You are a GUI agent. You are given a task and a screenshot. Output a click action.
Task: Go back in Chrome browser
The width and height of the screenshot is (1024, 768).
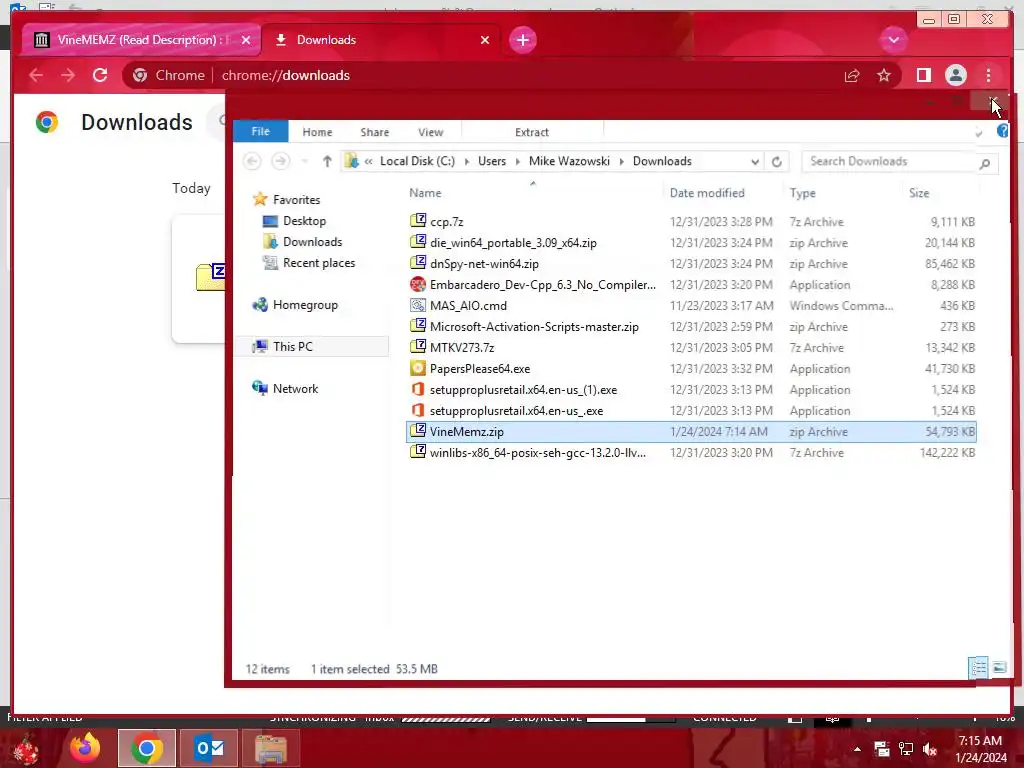tap(36, 75)
